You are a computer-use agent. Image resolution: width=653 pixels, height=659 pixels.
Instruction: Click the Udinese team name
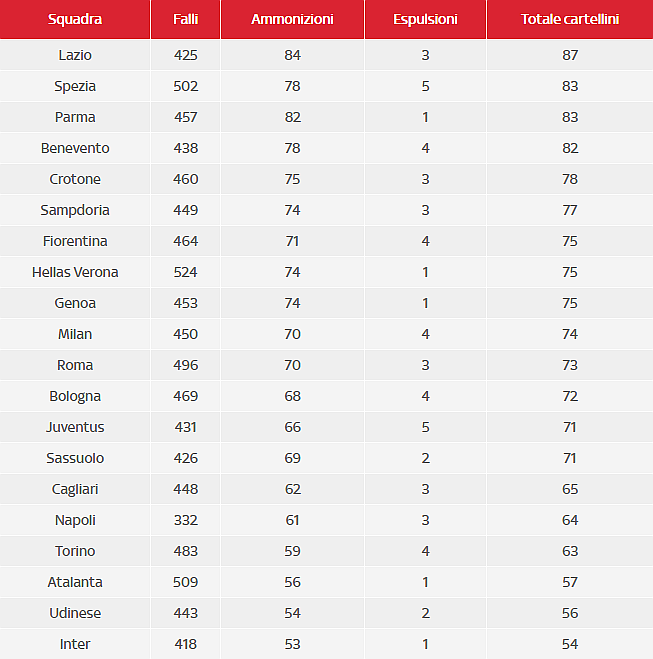point(75,613)
